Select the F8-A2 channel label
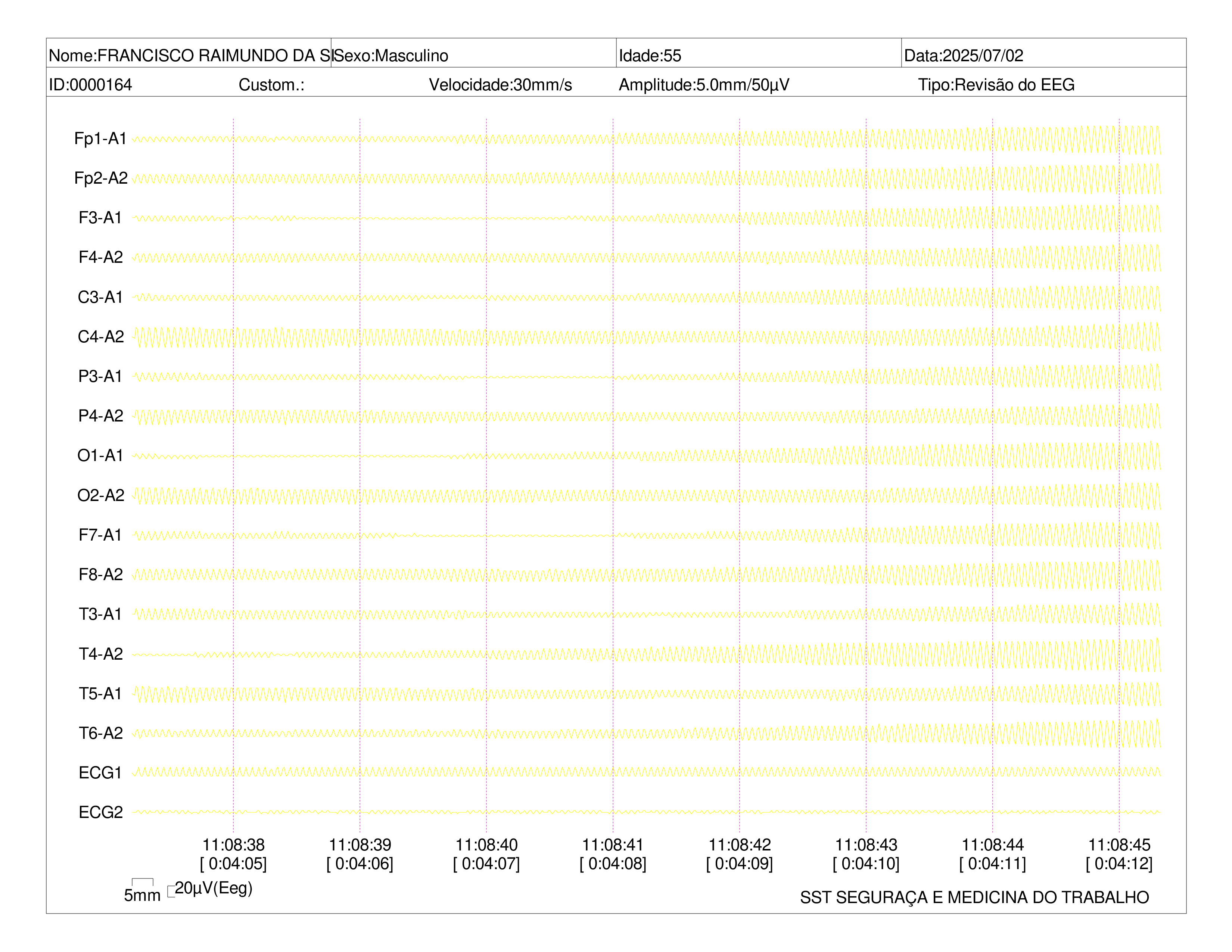The image size is (1232, 952). coord(101,574)
